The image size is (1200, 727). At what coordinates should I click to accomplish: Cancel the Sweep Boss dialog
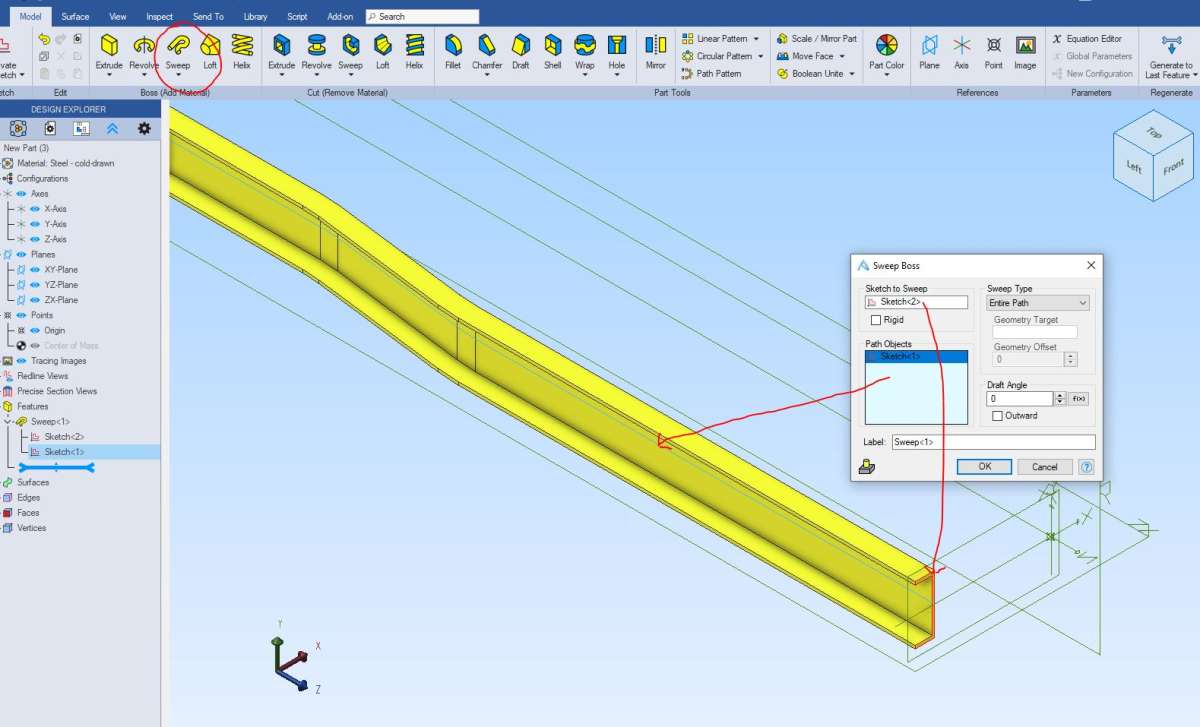(1044, 467)
